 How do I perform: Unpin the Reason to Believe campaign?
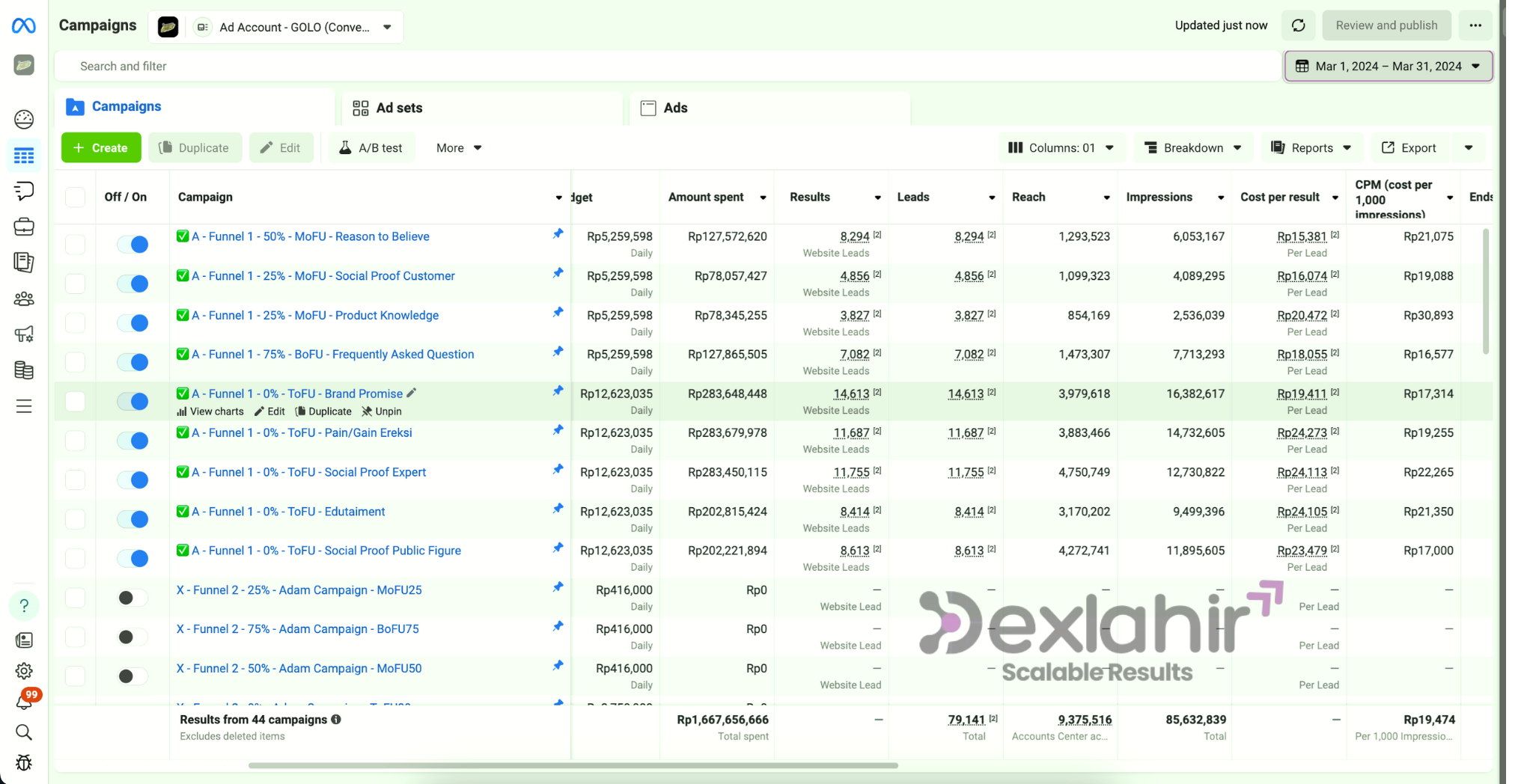(558, 234)
